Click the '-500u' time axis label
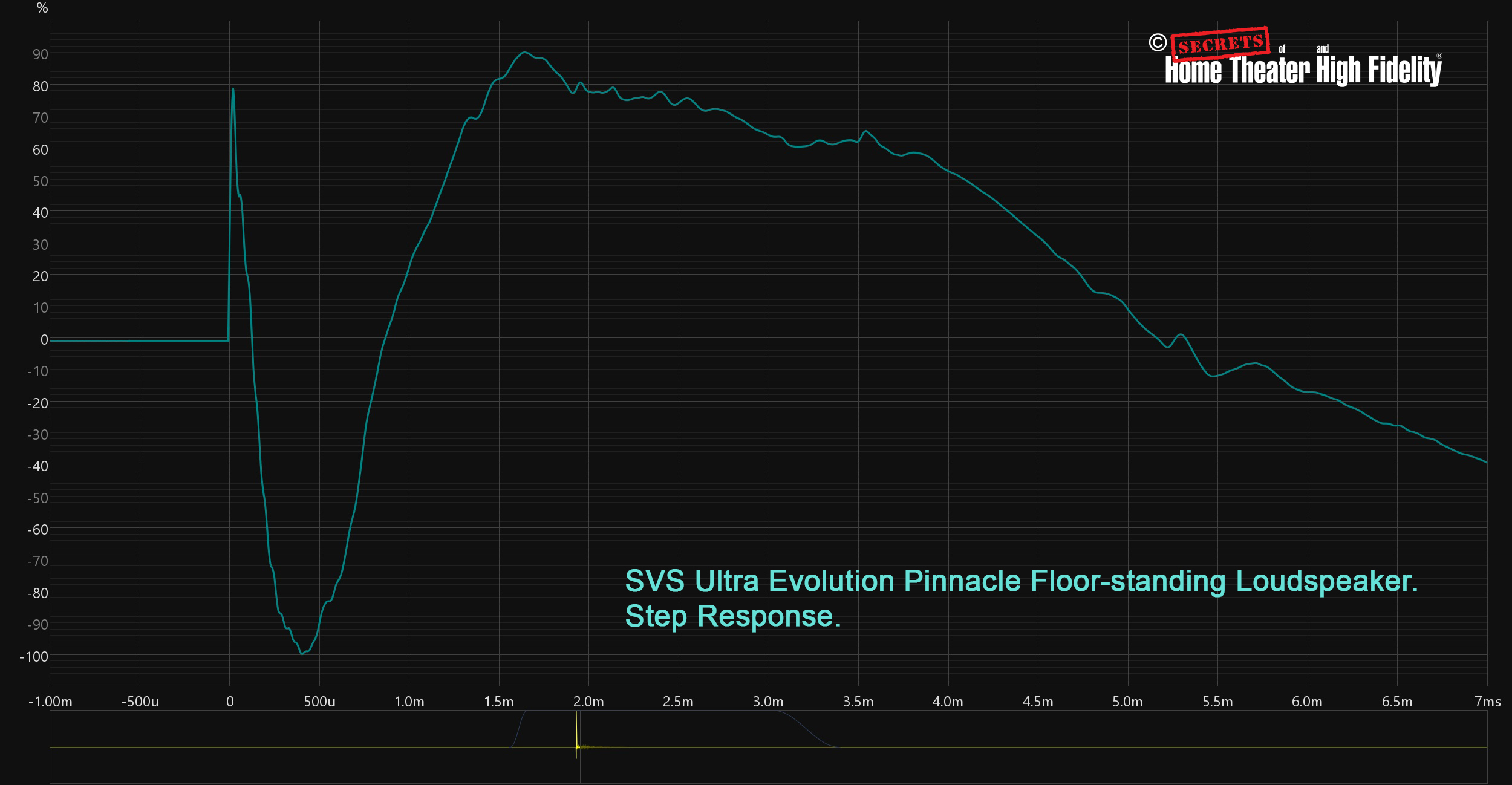The image size is (1512, 785). point(140,702)
